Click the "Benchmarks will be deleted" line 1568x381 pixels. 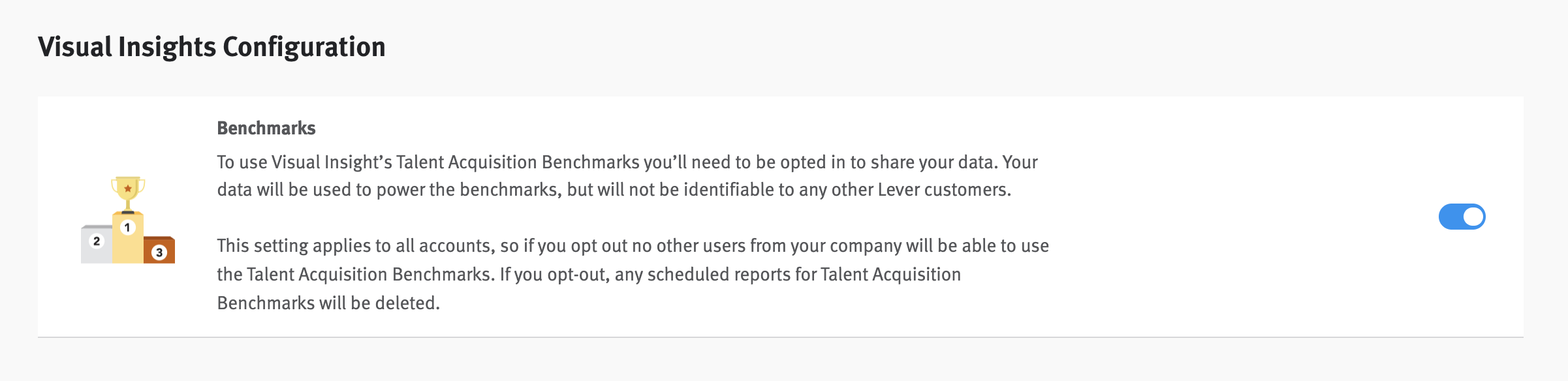328,303
